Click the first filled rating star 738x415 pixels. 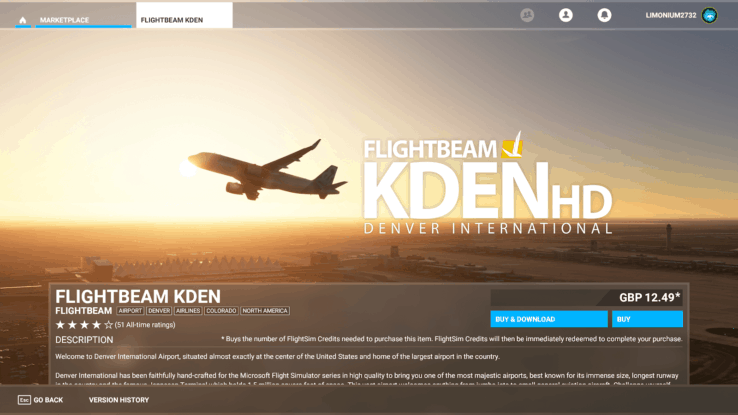[60, 325]
